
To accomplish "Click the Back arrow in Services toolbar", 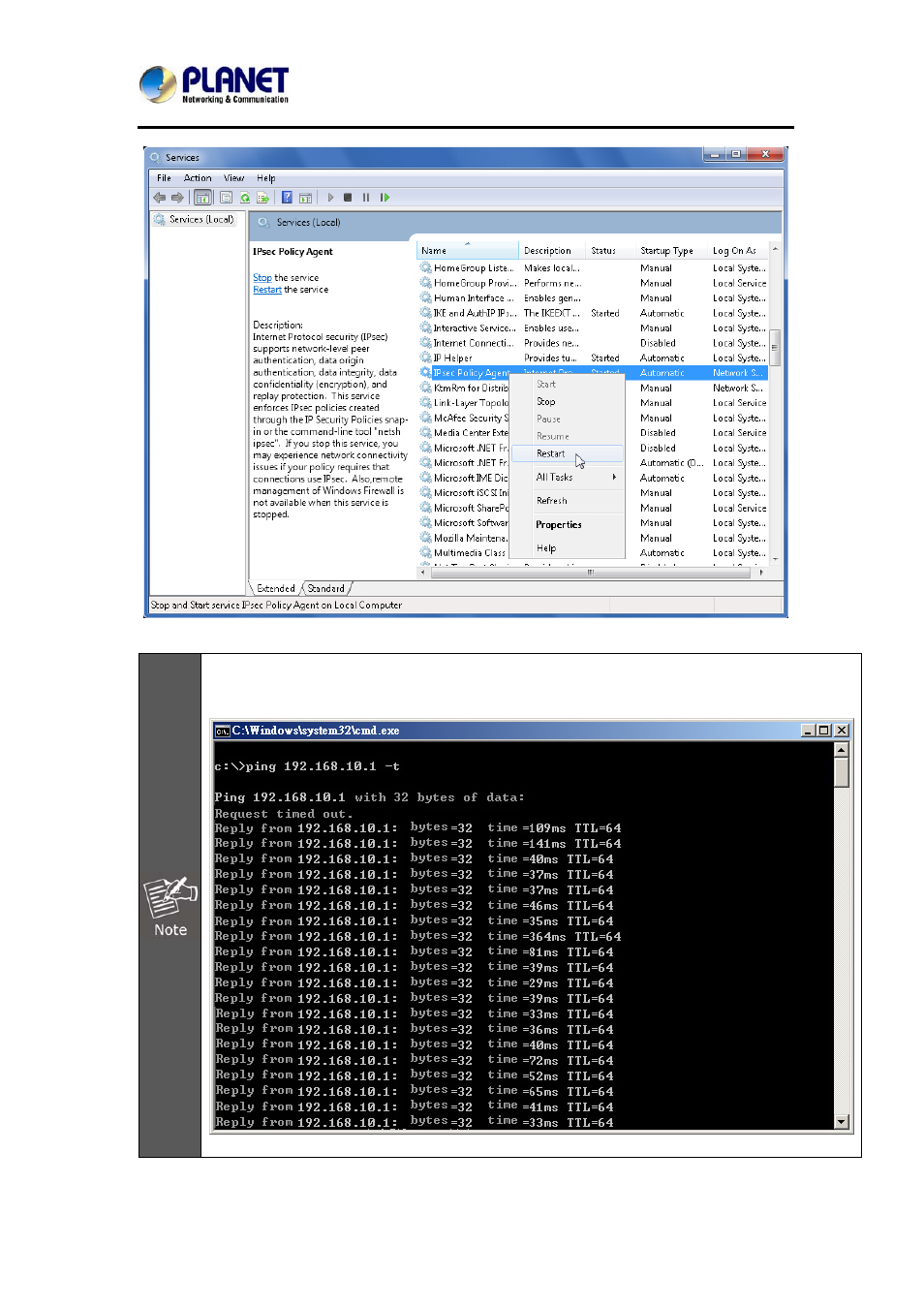I will point(160,198).
